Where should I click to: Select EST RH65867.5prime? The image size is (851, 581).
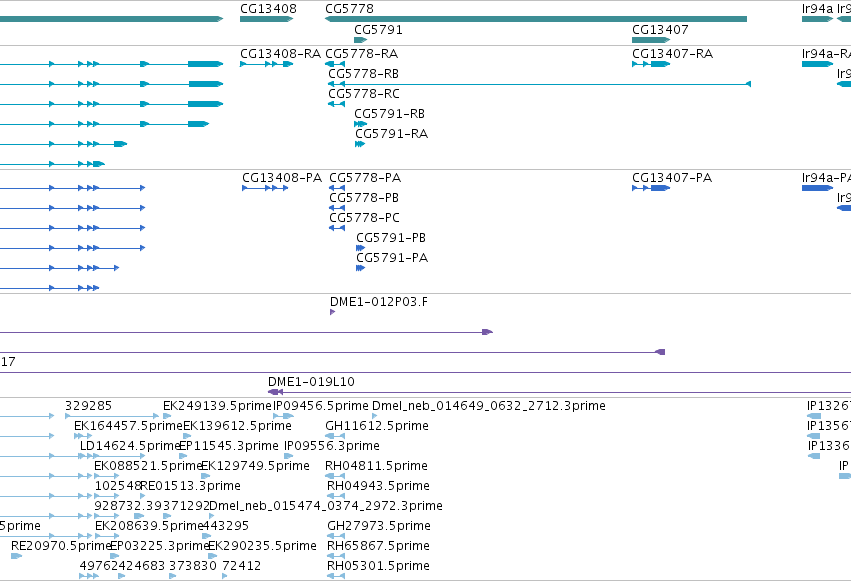pyautogui.click(x=378, y=546)
